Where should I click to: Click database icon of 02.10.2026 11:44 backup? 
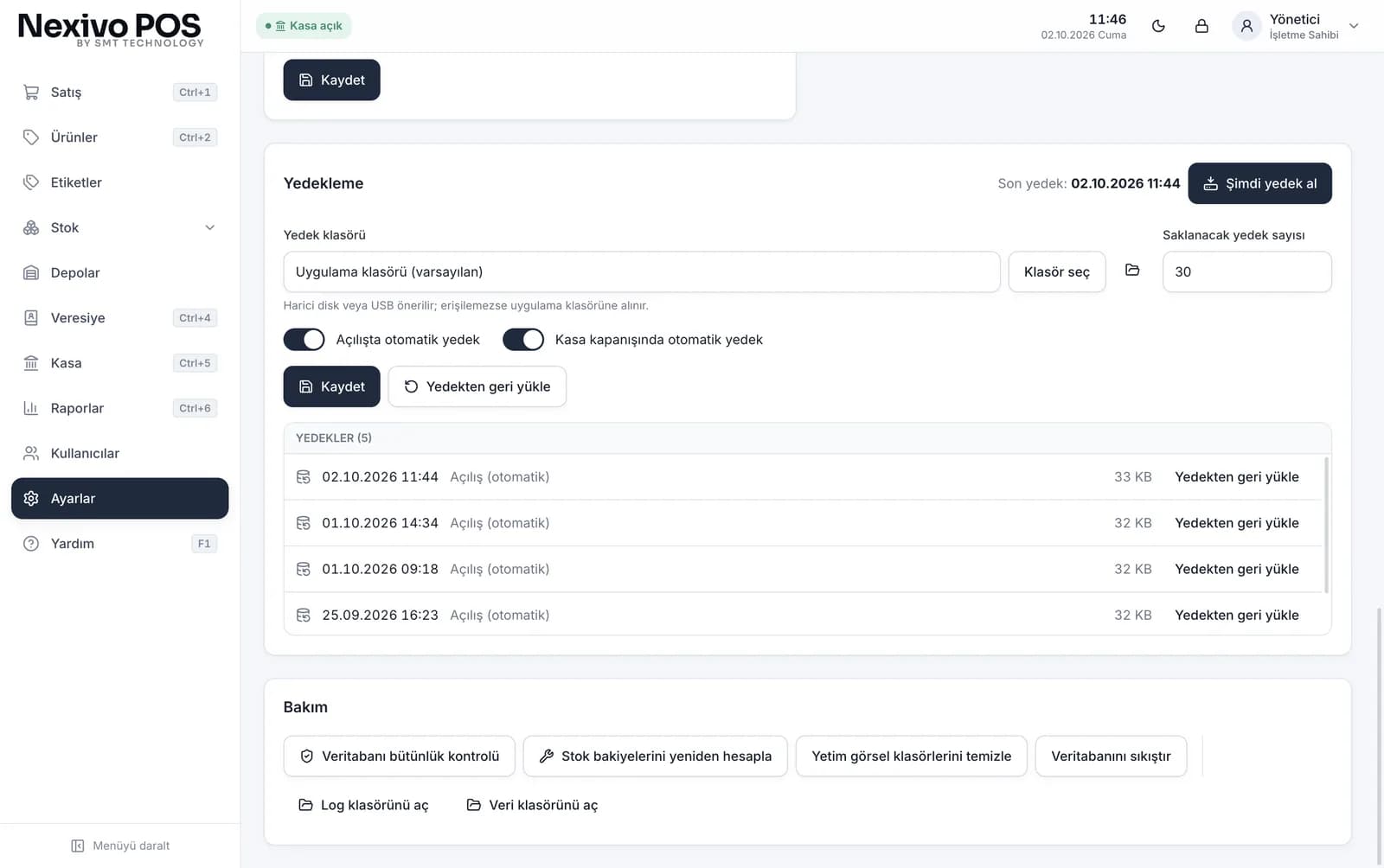(x=304, y=477)
